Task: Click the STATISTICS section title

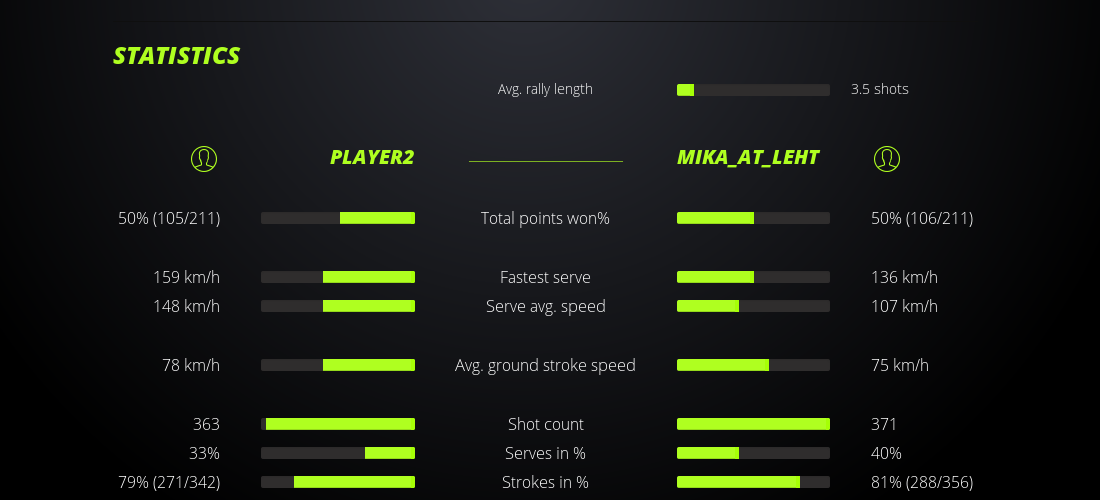Action: pos(177,56)
